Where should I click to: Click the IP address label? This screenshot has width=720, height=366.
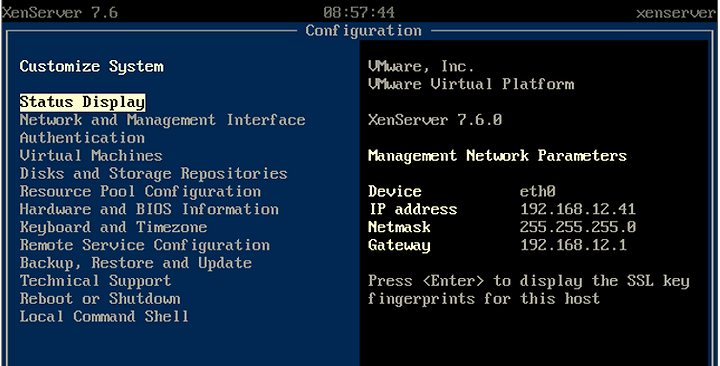click(x=413, y=209)
